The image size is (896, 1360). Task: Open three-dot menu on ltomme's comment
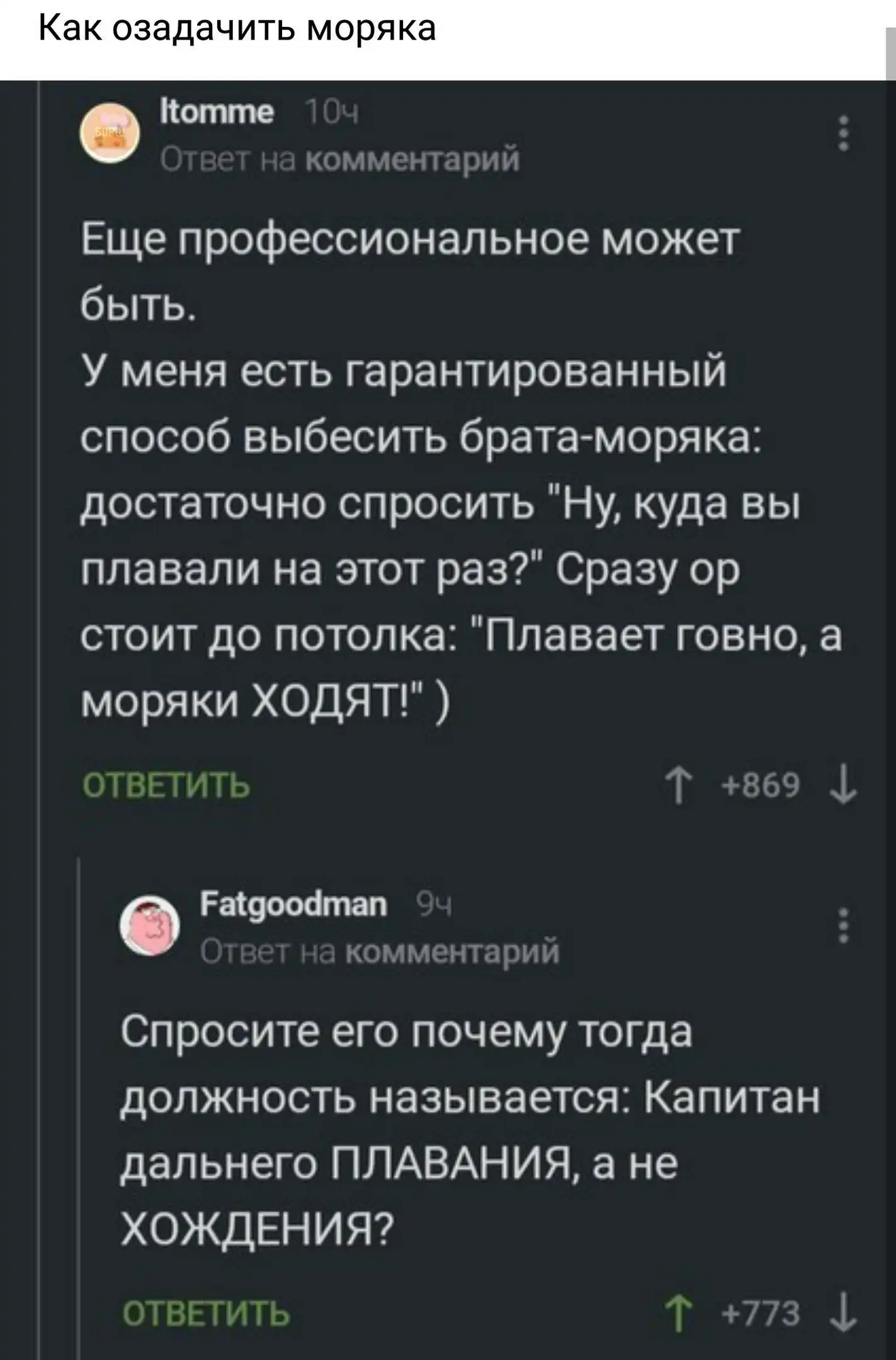(844, 134)
